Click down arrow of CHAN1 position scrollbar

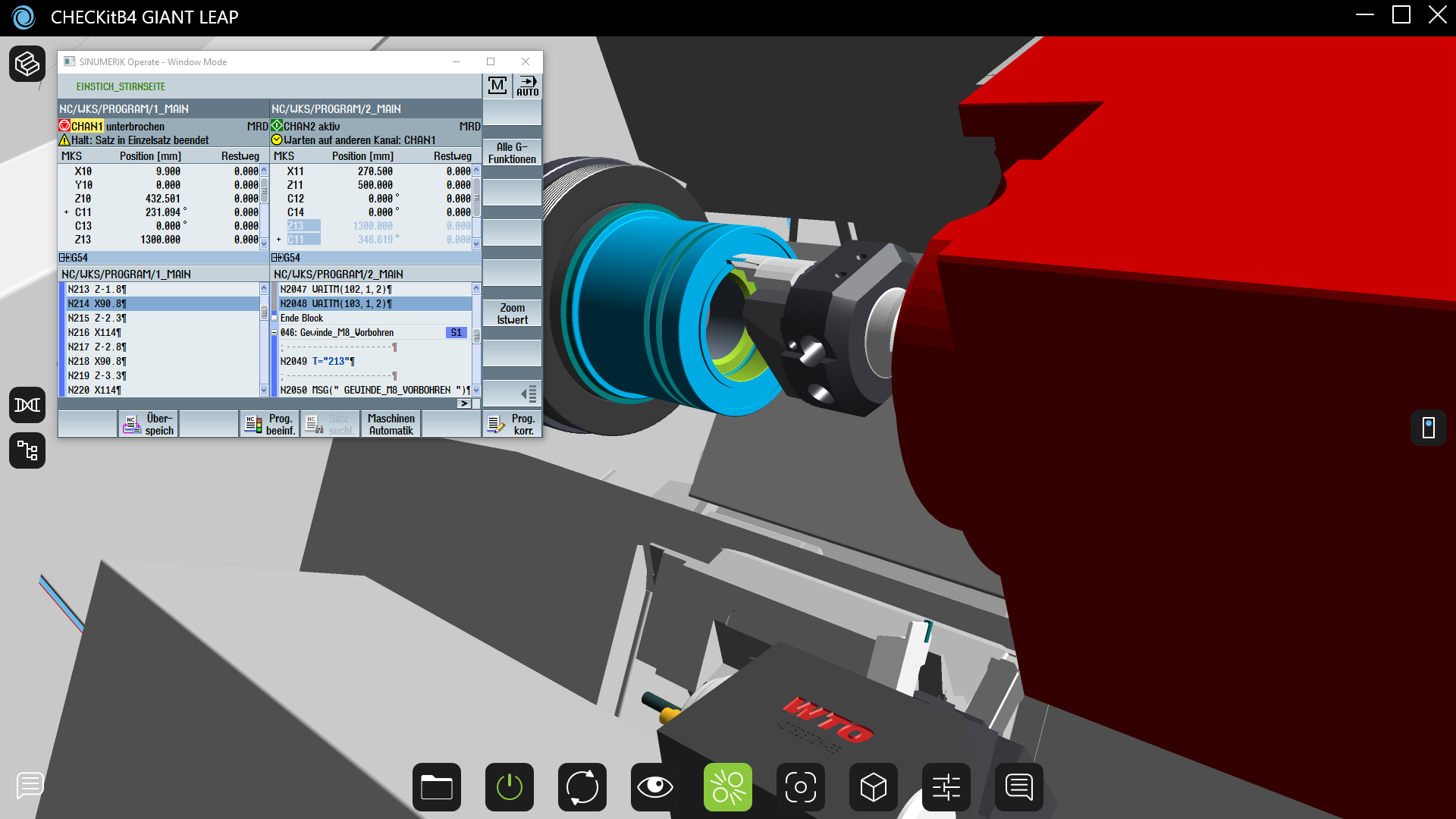[x=264, y=244]
